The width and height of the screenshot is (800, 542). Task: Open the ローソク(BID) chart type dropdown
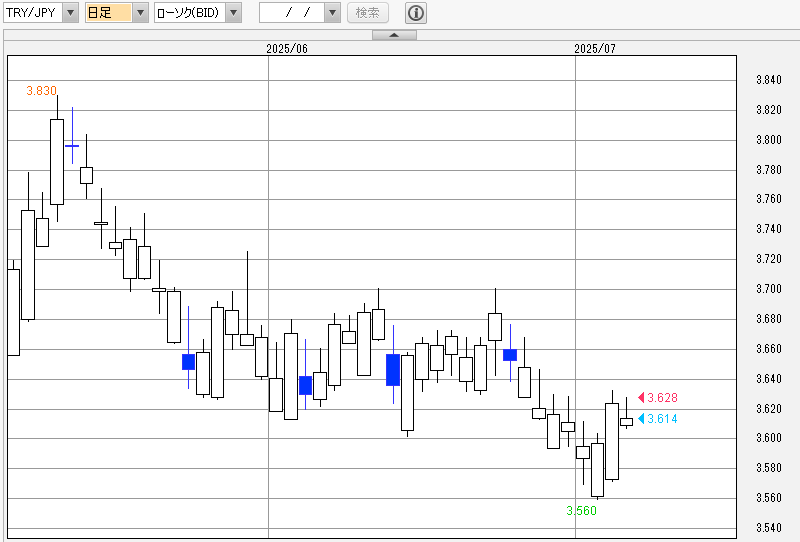(x=233, y=13)
